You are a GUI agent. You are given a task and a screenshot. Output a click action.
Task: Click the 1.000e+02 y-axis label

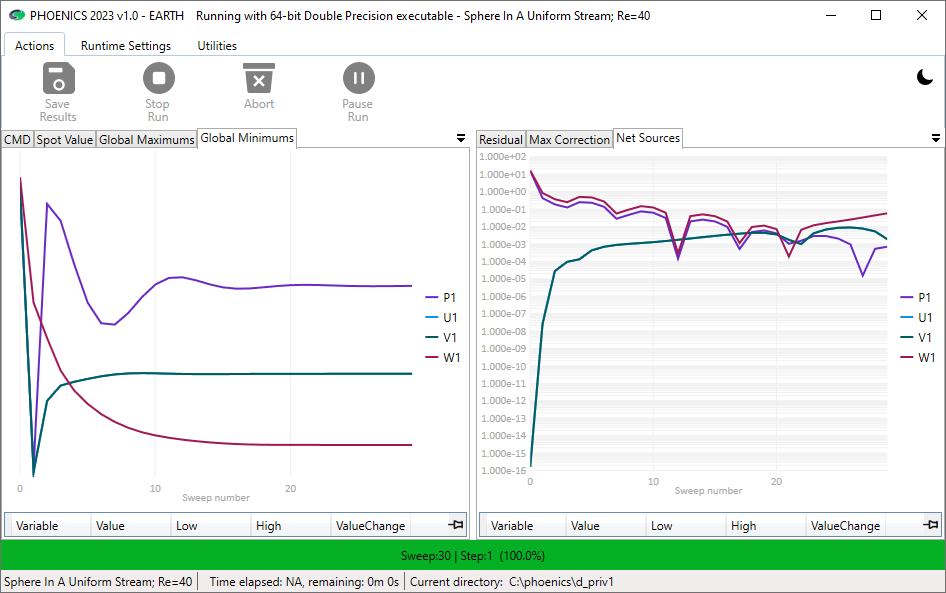(503, 157)
